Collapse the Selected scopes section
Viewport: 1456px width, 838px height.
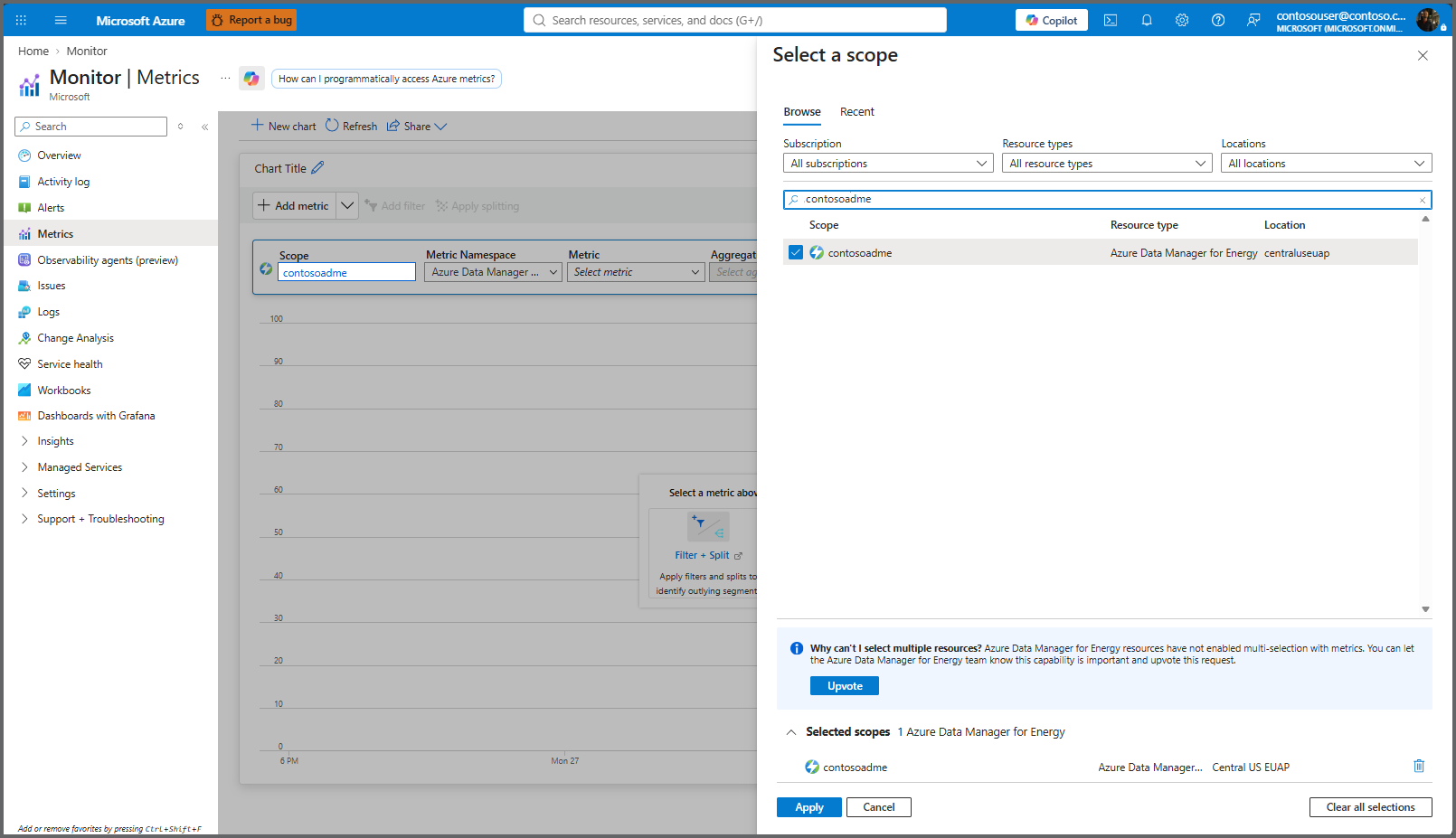point(791,732)
